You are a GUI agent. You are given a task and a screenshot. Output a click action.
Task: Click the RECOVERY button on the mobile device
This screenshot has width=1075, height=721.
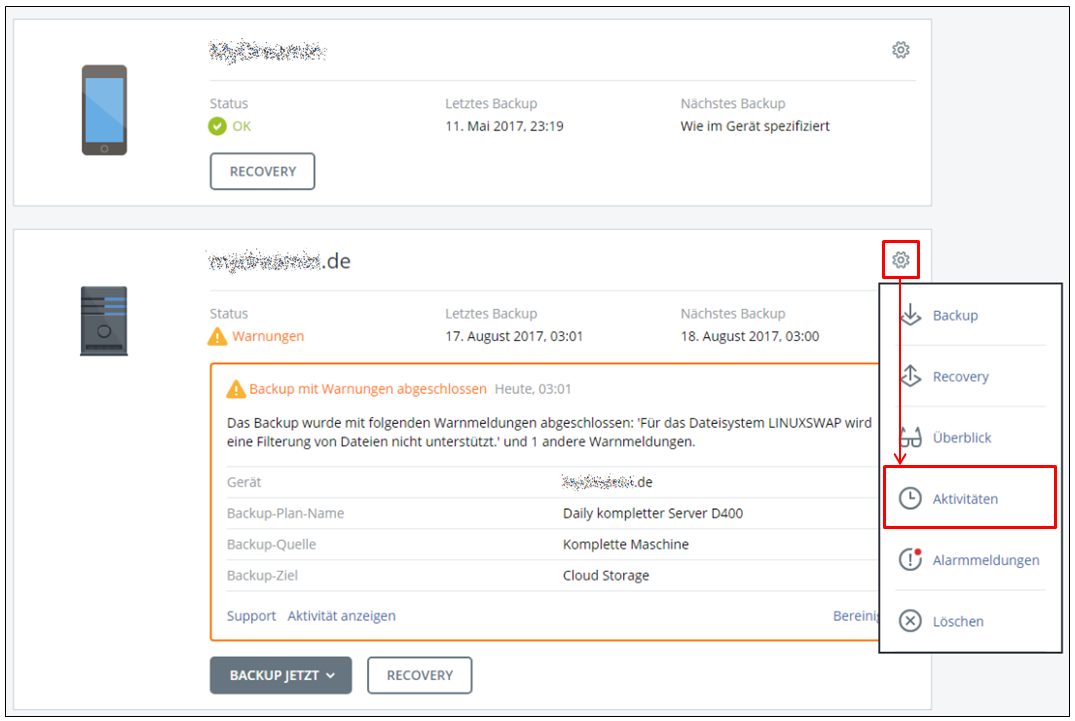click(x=262, y=171)
